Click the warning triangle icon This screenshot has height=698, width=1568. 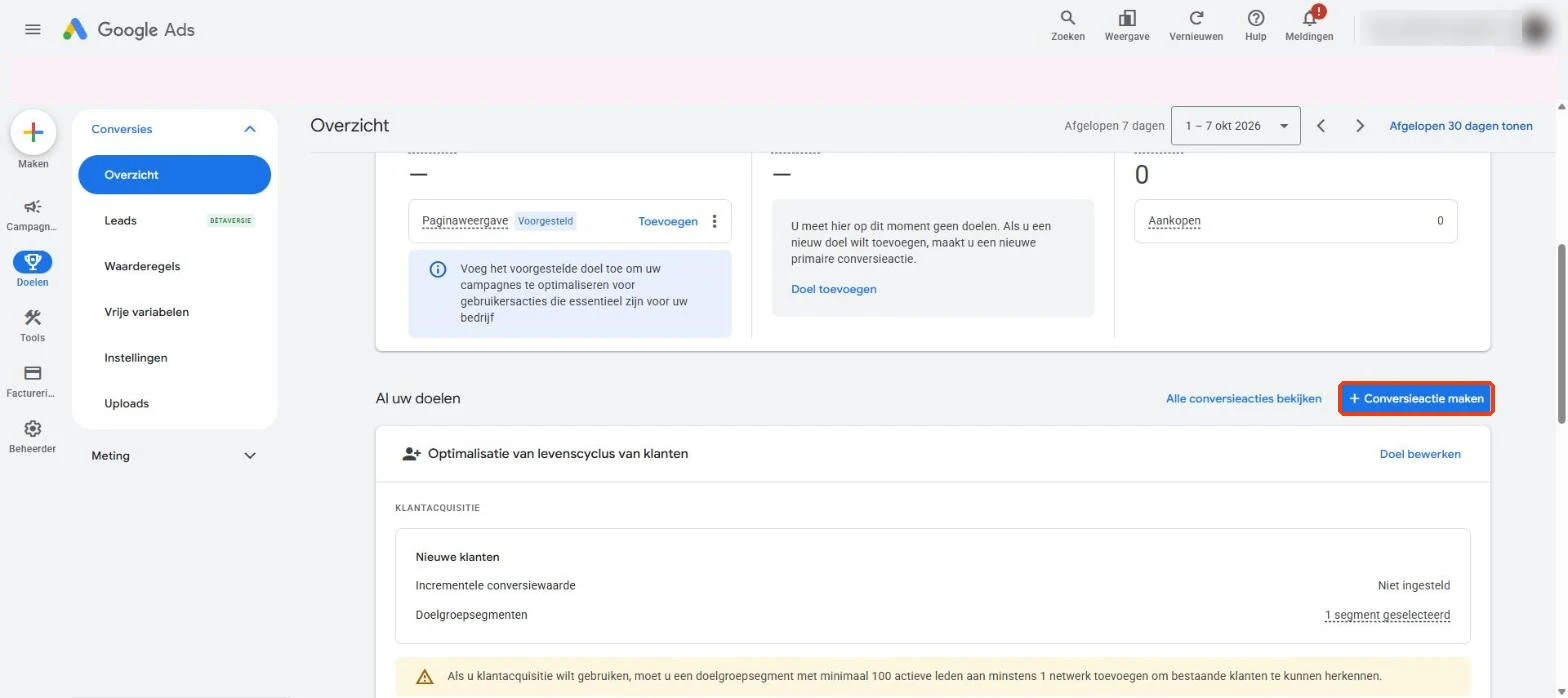tap(425, 676)
